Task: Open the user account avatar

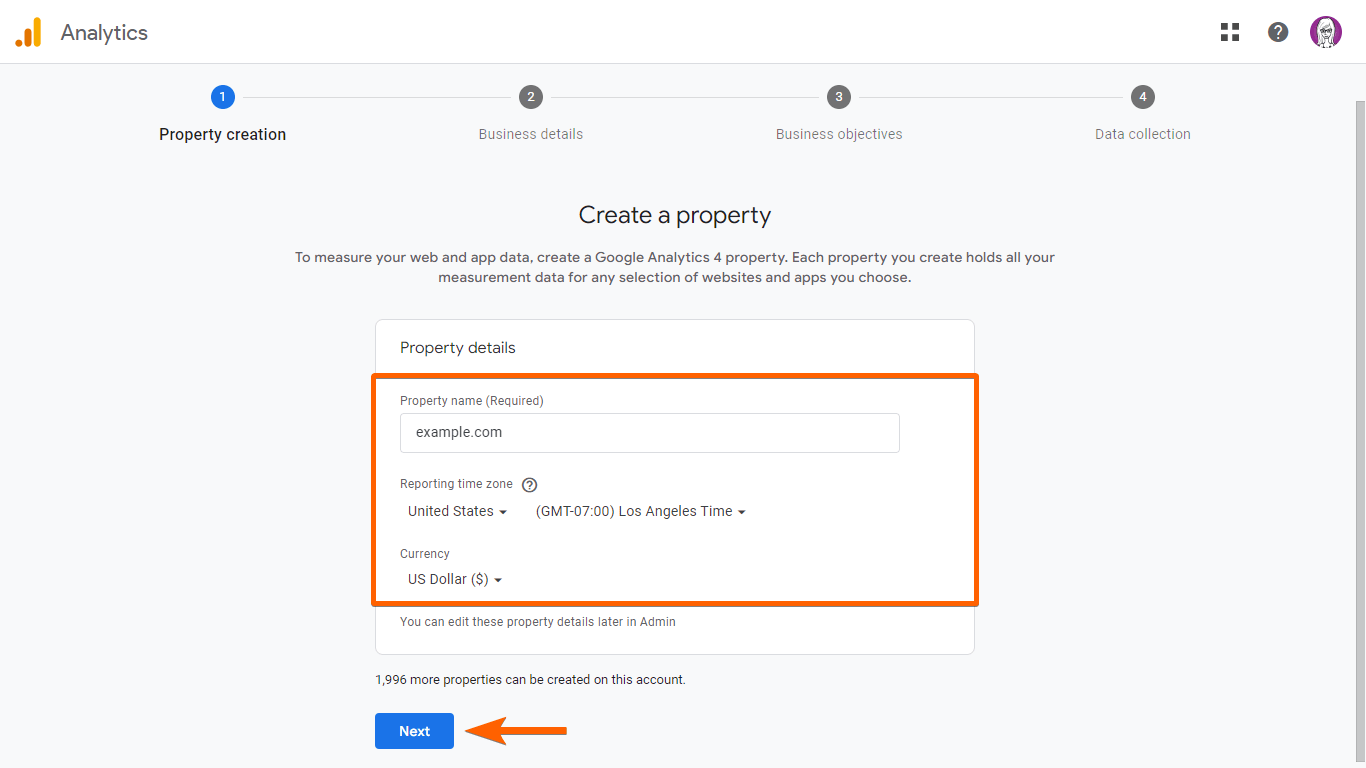Action: [1326, 32]
